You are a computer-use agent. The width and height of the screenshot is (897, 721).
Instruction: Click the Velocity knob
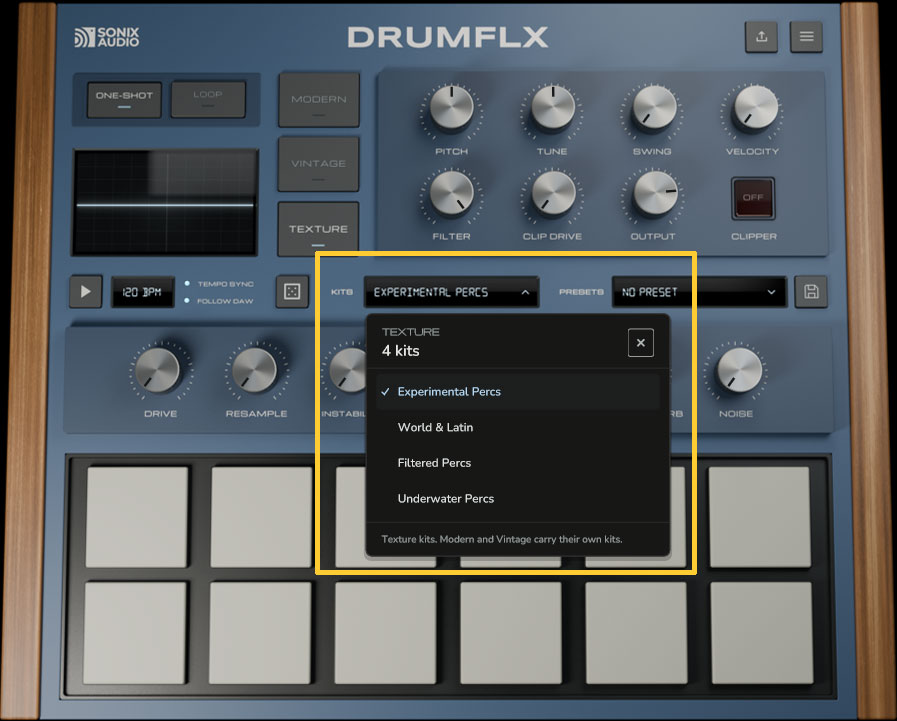click(756, 108)
